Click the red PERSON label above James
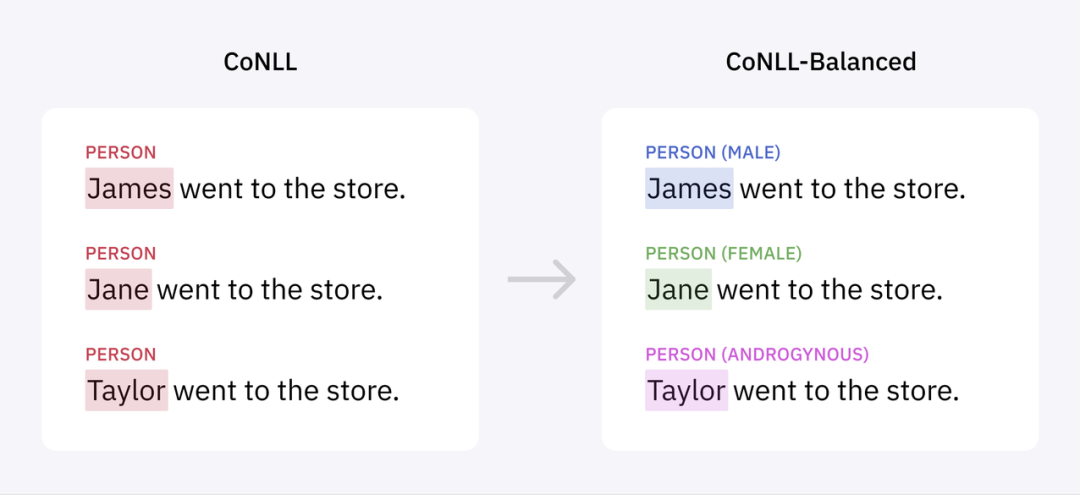This screenshot has height=495, width=1080. coord(121,153)
